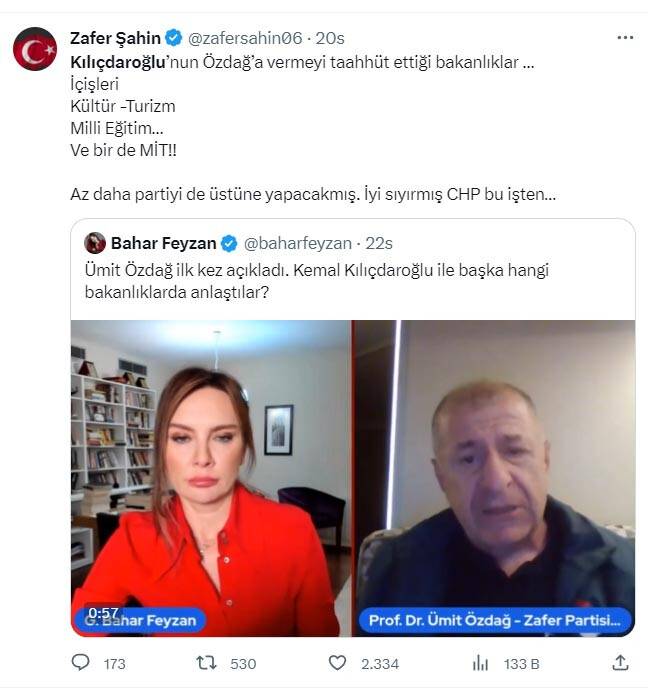Click the 0:57 video duration label

click(103, 613)
